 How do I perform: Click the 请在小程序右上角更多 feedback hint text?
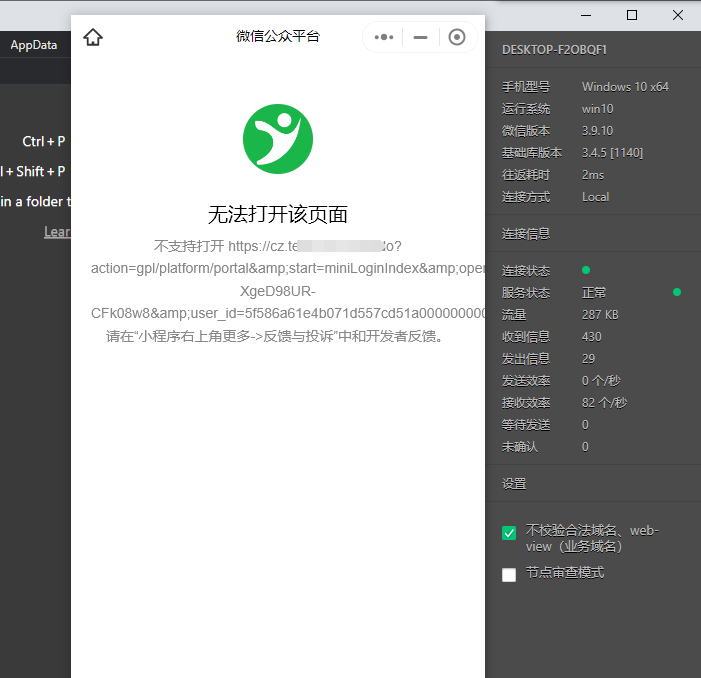(274, 336)
